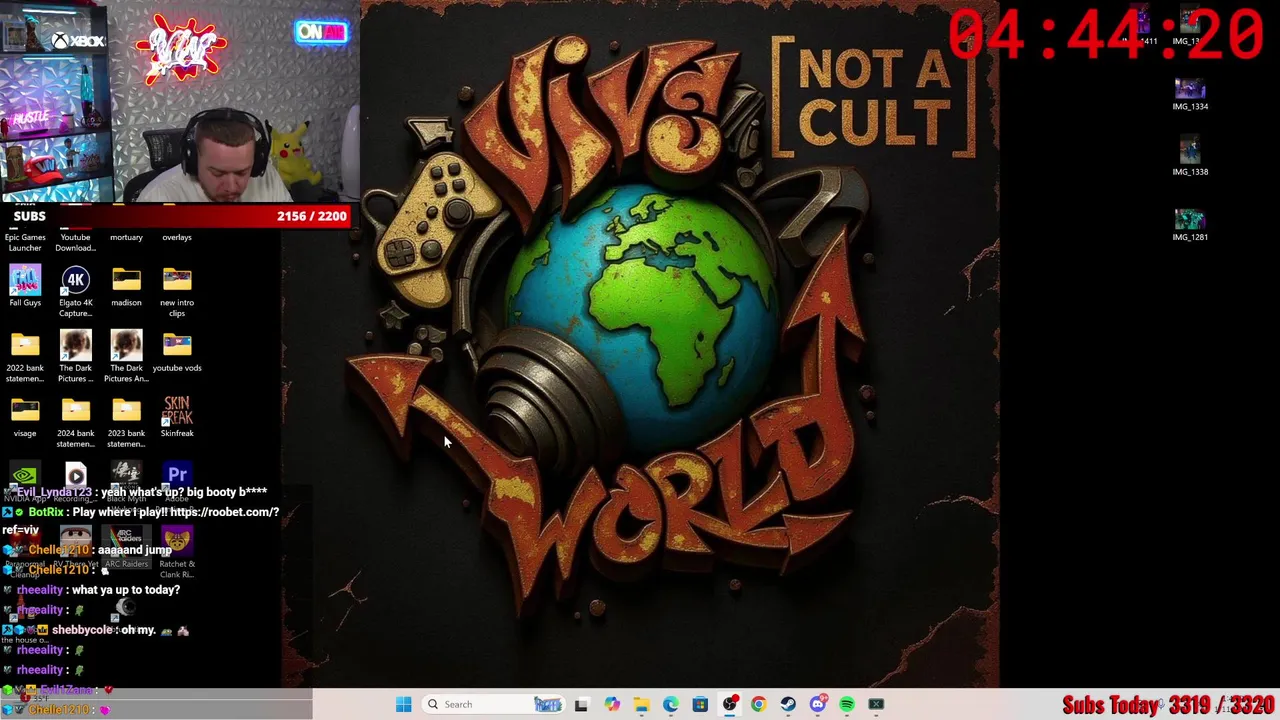Open the Fall Guys desktop shortcut
Viewport: 1280px width, 720px height.
[x=25, y=287]
